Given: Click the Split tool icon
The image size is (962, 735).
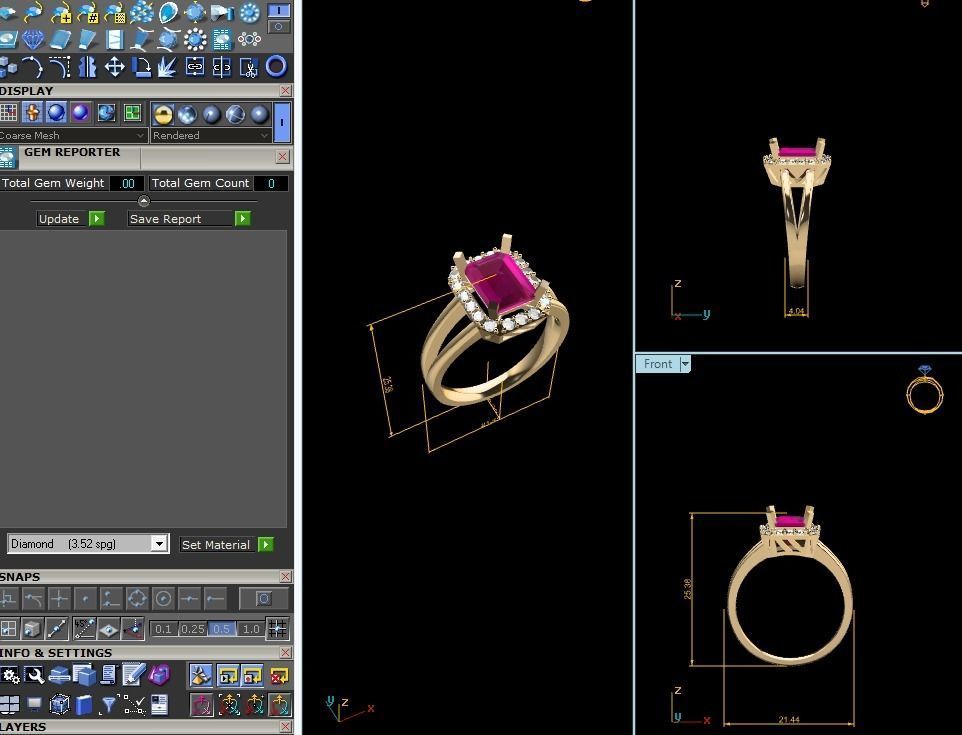Looking at the screenshot, I should point(221,67).
